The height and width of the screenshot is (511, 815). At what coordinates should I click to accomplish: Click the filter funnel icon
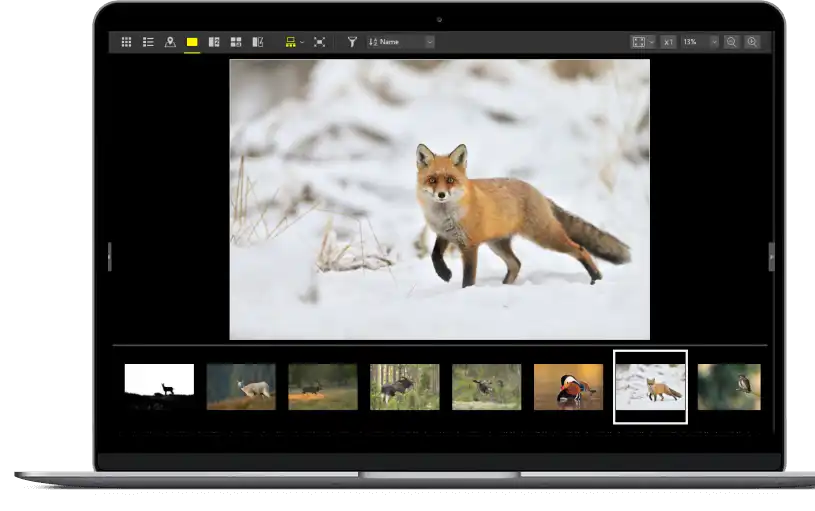[x=352, y=42]
